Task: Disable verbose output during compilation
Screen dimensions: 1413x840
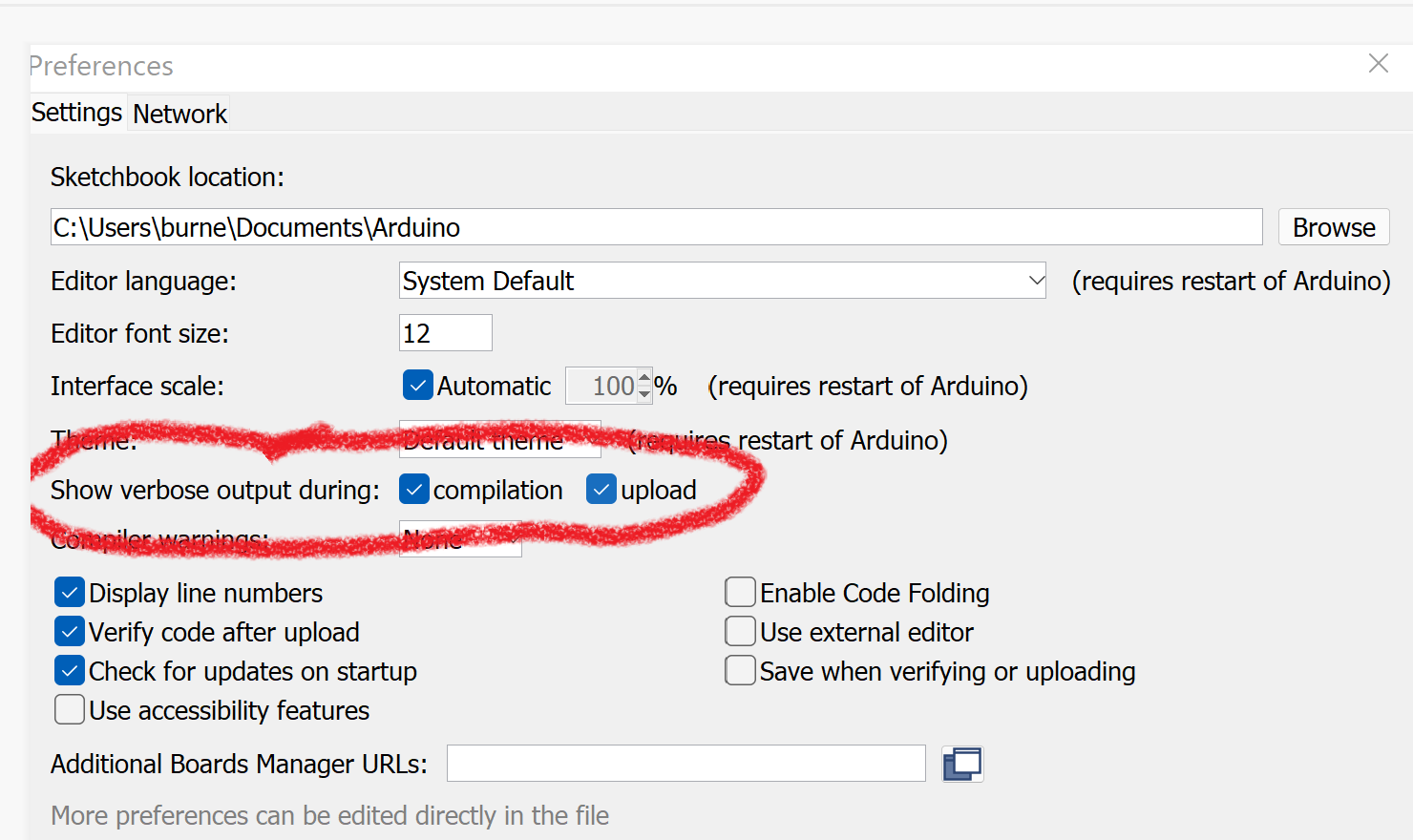Action: coord(414,490)
